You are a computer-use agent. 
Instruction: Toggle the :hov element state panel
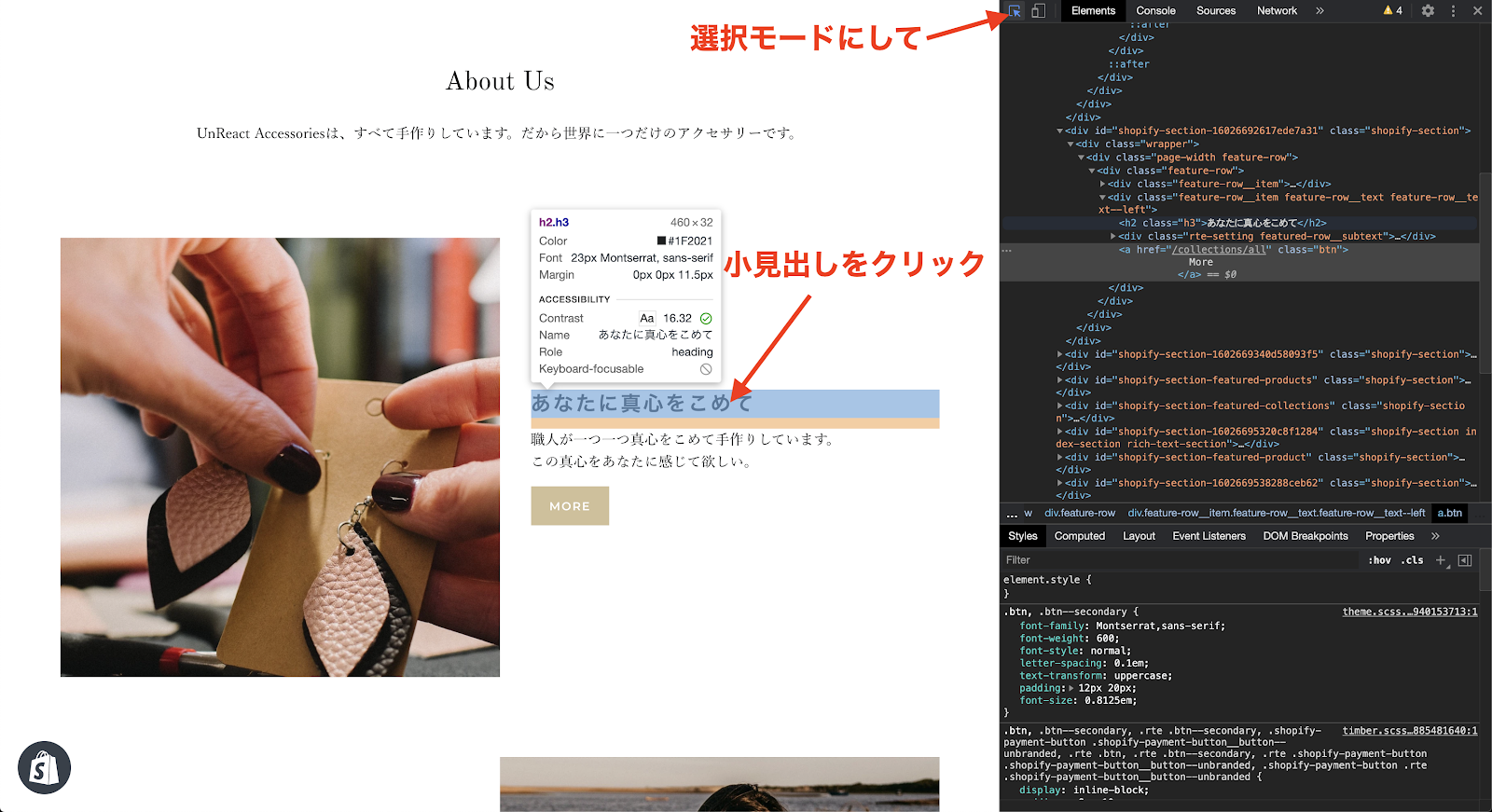tap(1379, 560)
